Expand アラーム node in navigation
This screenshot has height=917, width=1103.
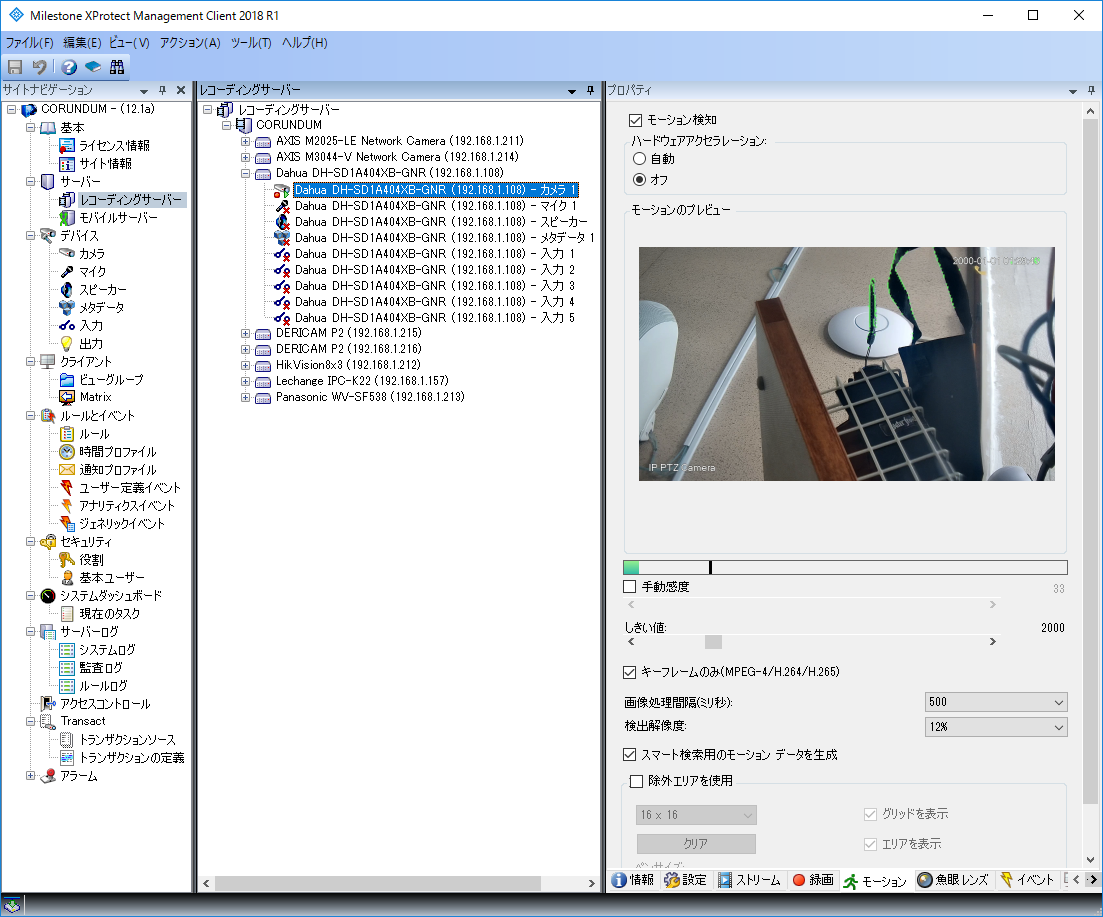[x=30, y=776]
